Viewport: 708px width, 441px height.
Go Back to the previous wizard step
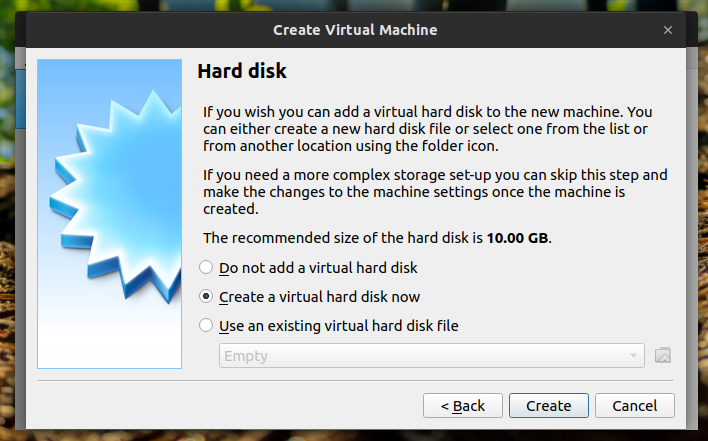click(463, 405)
